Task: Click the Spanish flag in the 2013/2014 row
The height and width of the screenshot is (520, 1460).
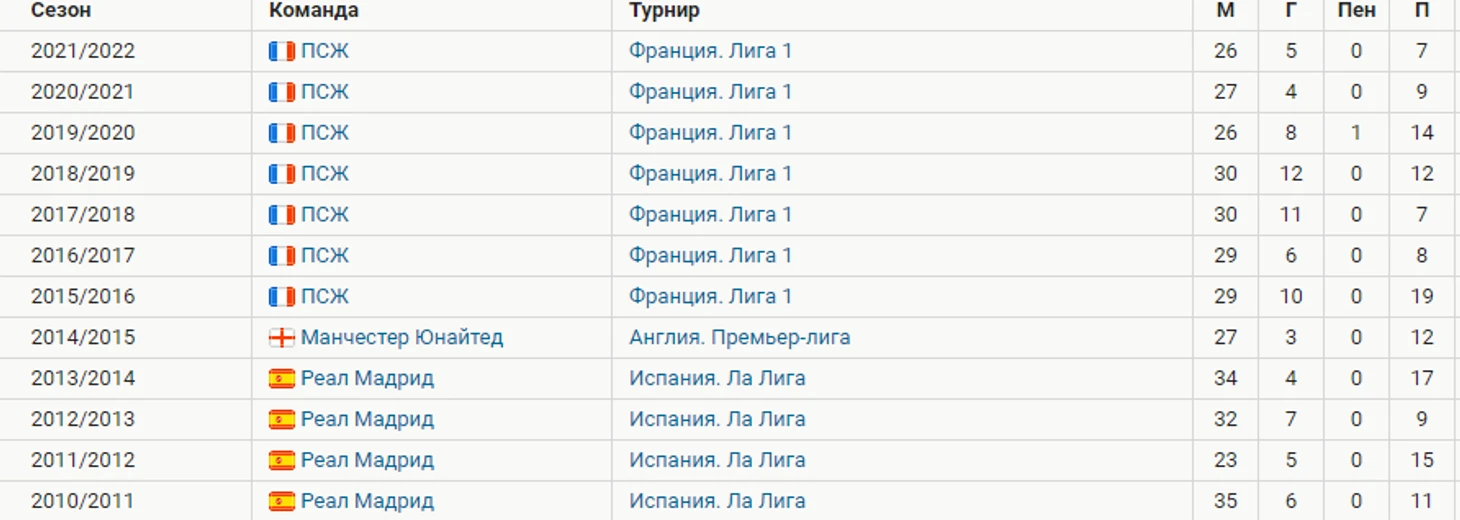Action: point(282,379)
